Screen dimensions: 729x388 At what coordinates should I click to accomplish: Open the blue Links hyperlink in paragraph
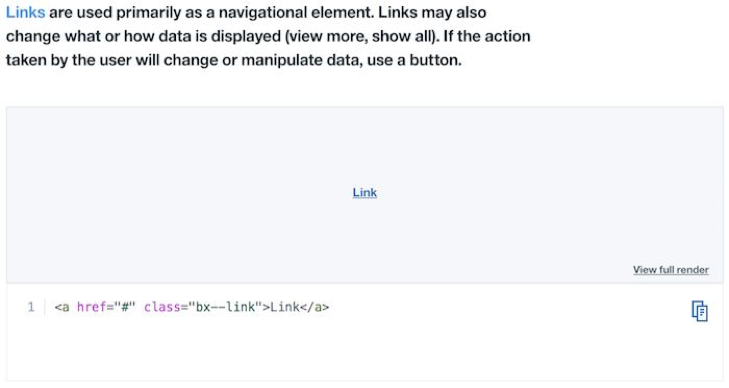(26, 13)
